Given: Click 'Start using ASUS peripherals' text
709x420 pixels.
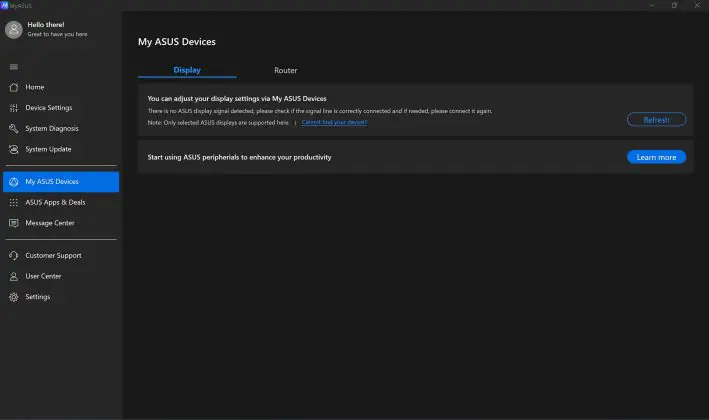Looking at the screenshot, I should (x=239, y=157).
